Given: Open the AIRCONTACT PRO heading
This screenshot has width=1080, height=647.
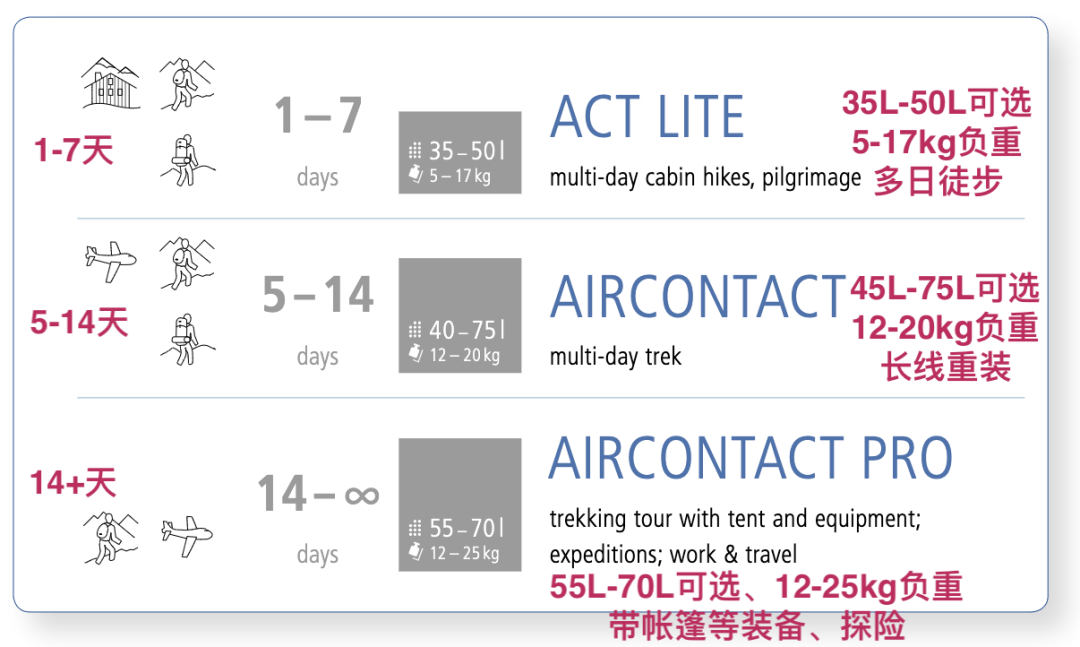Looking at the screenshot, I should tap(750, 459).
